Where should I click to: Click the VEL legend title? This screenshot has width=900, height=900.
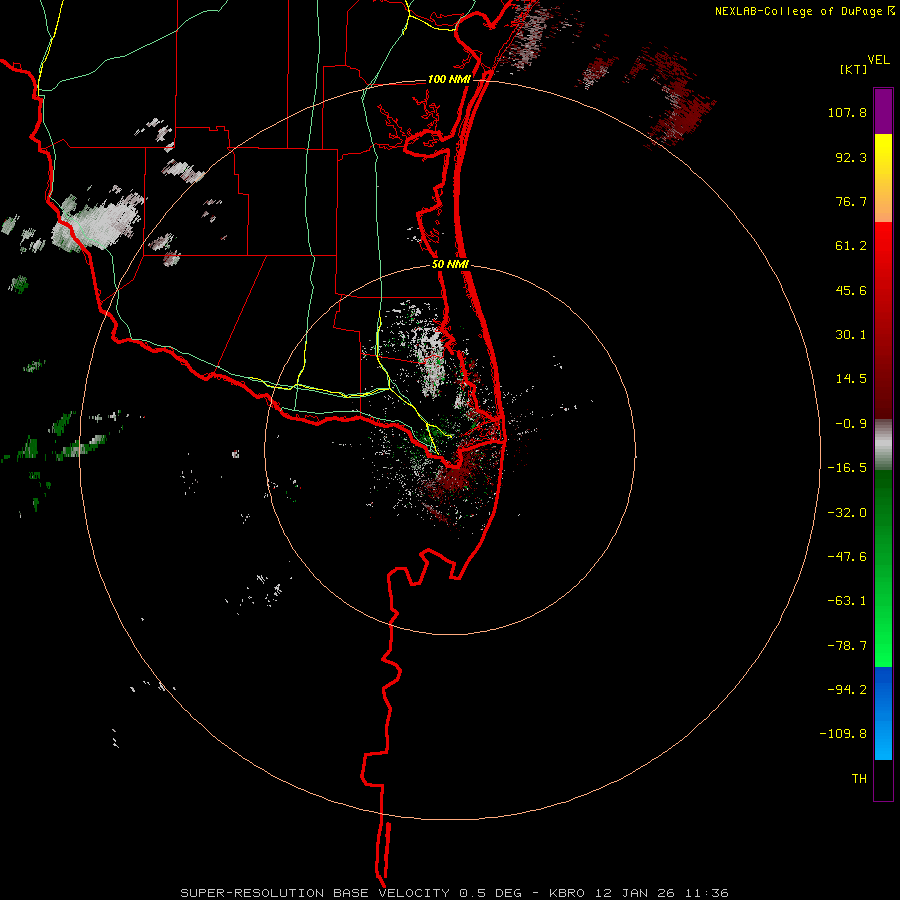(878, 60)
